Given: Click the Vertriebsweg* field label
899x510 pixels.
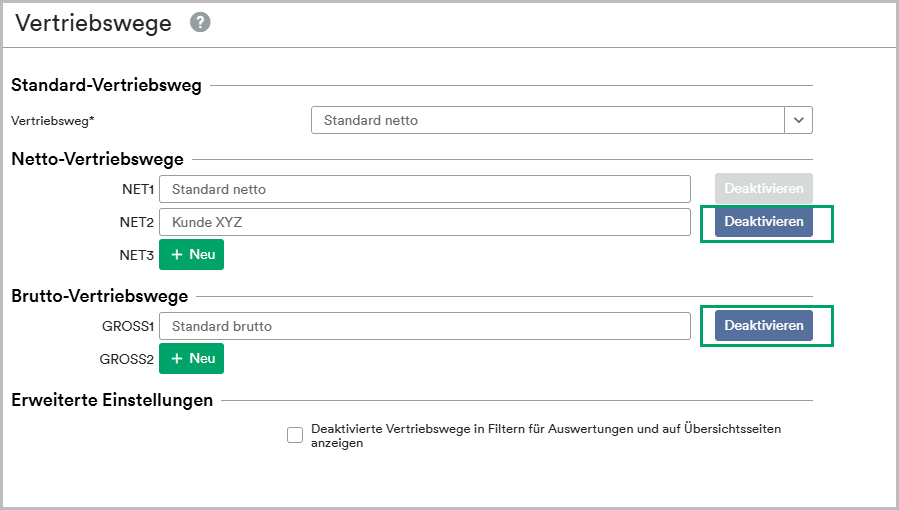Looking at the screenshot, I should [53, 121].
